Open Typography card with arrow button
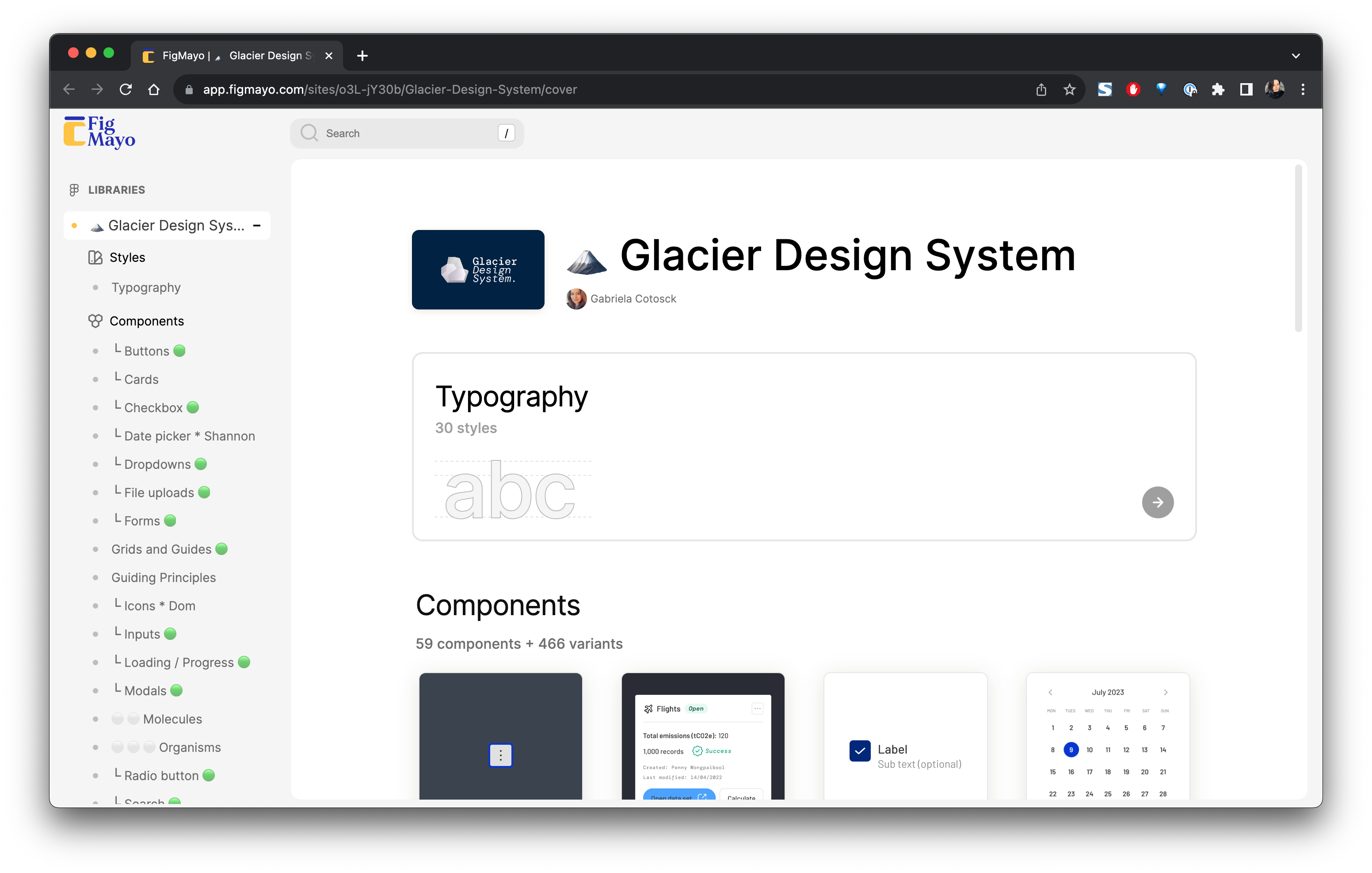 [x=1157, y=502]
